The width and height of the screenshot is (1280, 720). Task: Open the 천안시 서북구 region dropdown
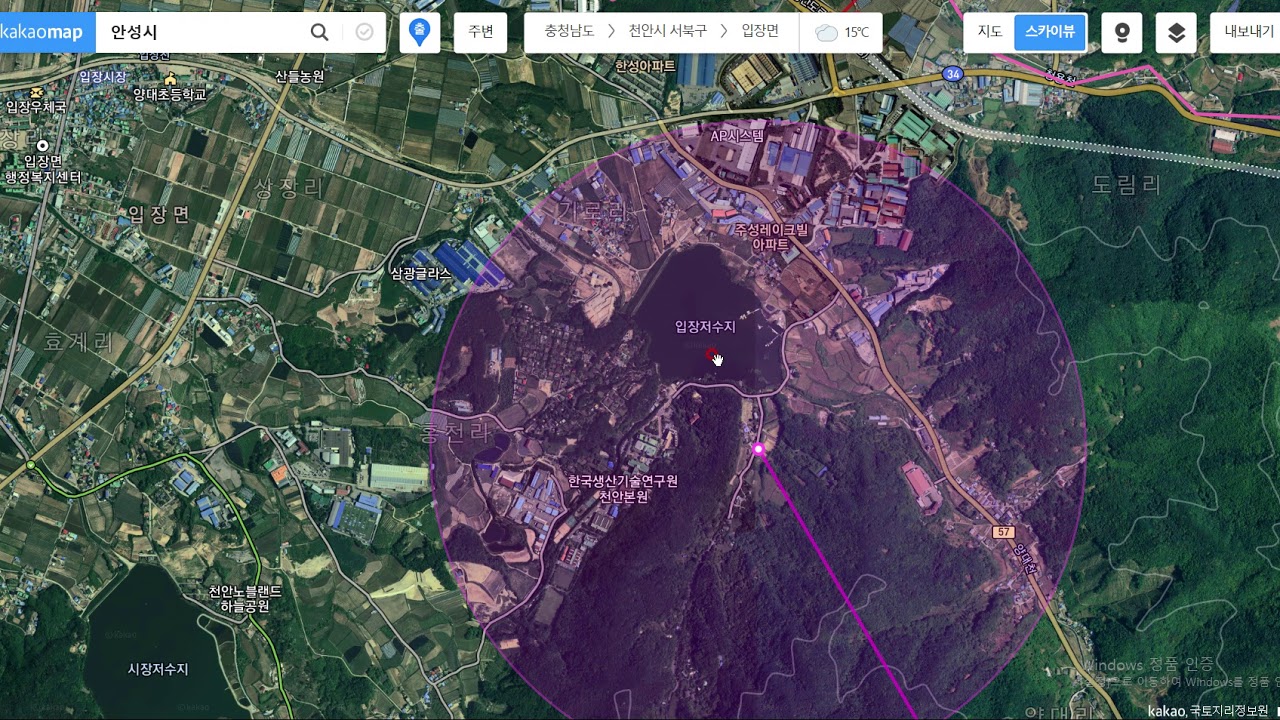pyautogui.click(x=666, y=32)
